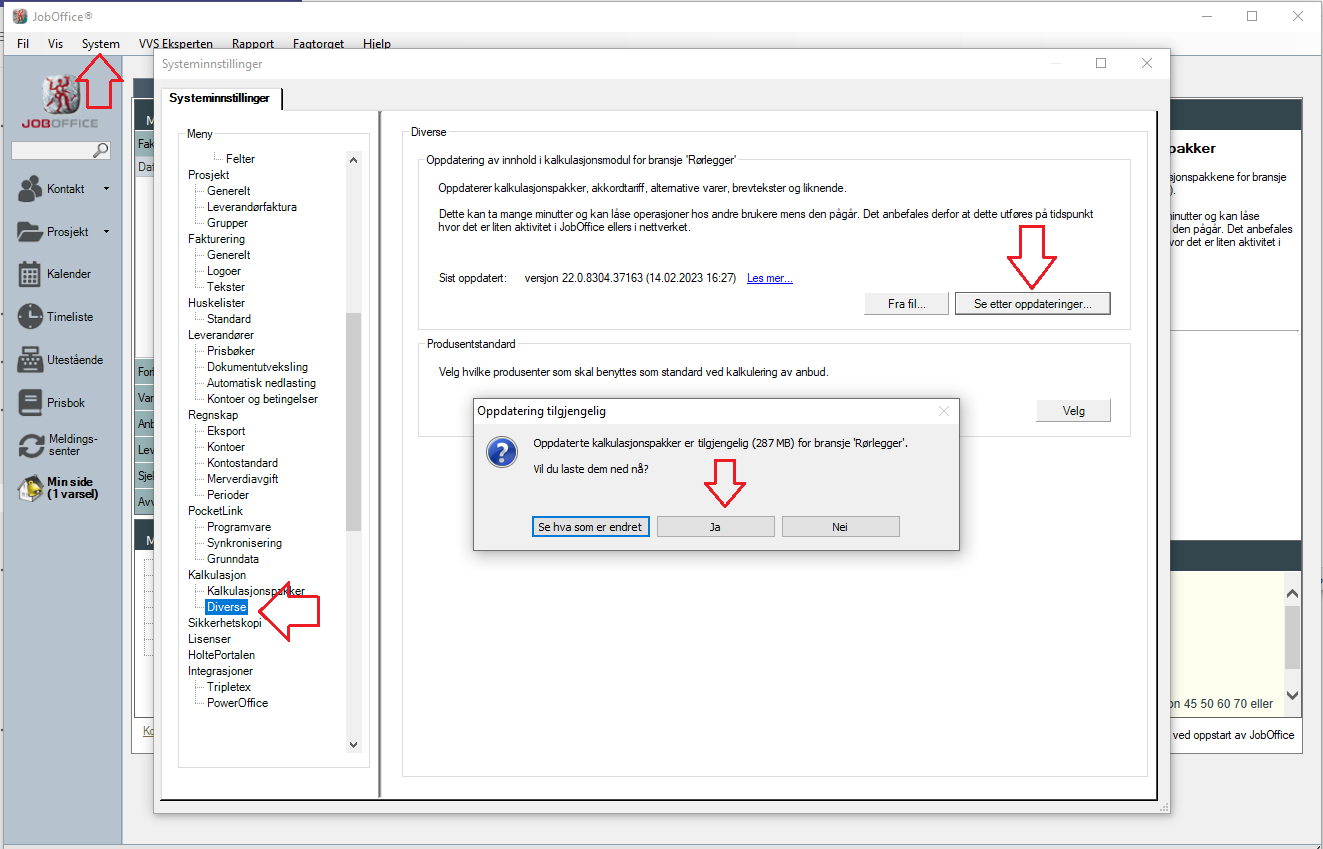This screenshot has height=849, width=1323.
Task: Click the 'Fra fil...' button
Action: (906, 303)
